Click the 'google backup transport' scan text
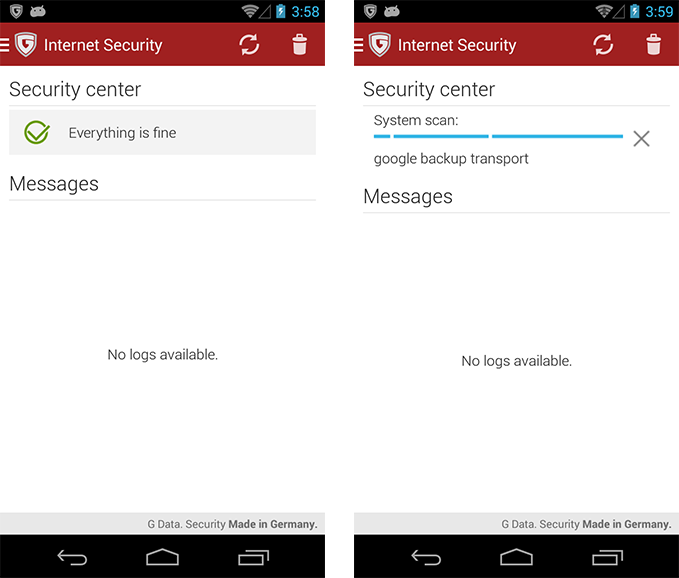This screenshot has width=679, height=578. click(x=451, y=159)
